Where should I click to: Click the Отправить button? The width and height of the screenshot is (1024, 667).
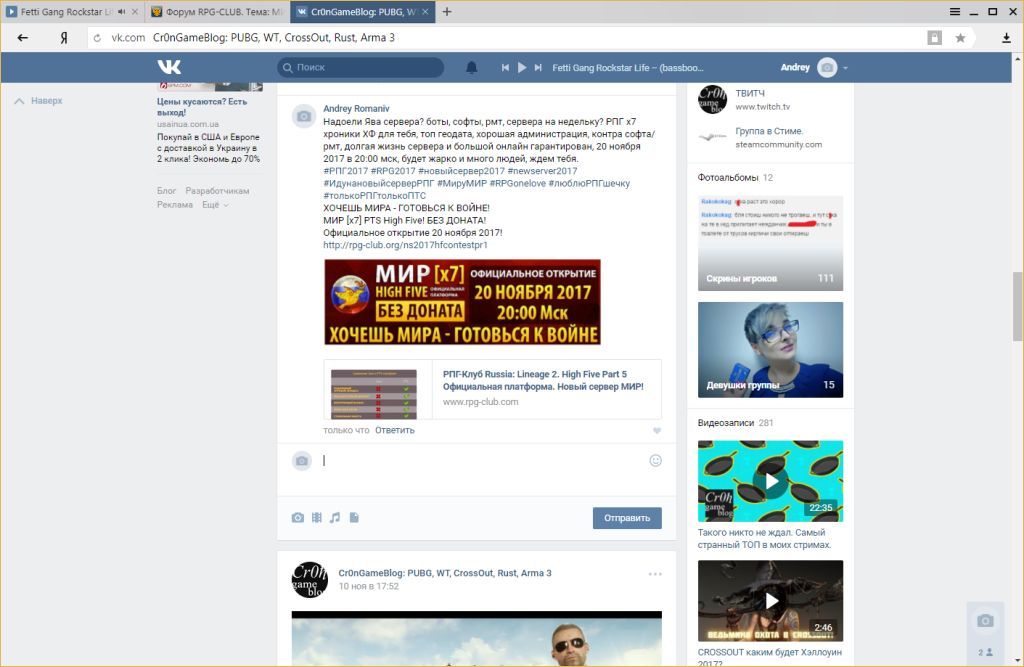tap(627, 518)
